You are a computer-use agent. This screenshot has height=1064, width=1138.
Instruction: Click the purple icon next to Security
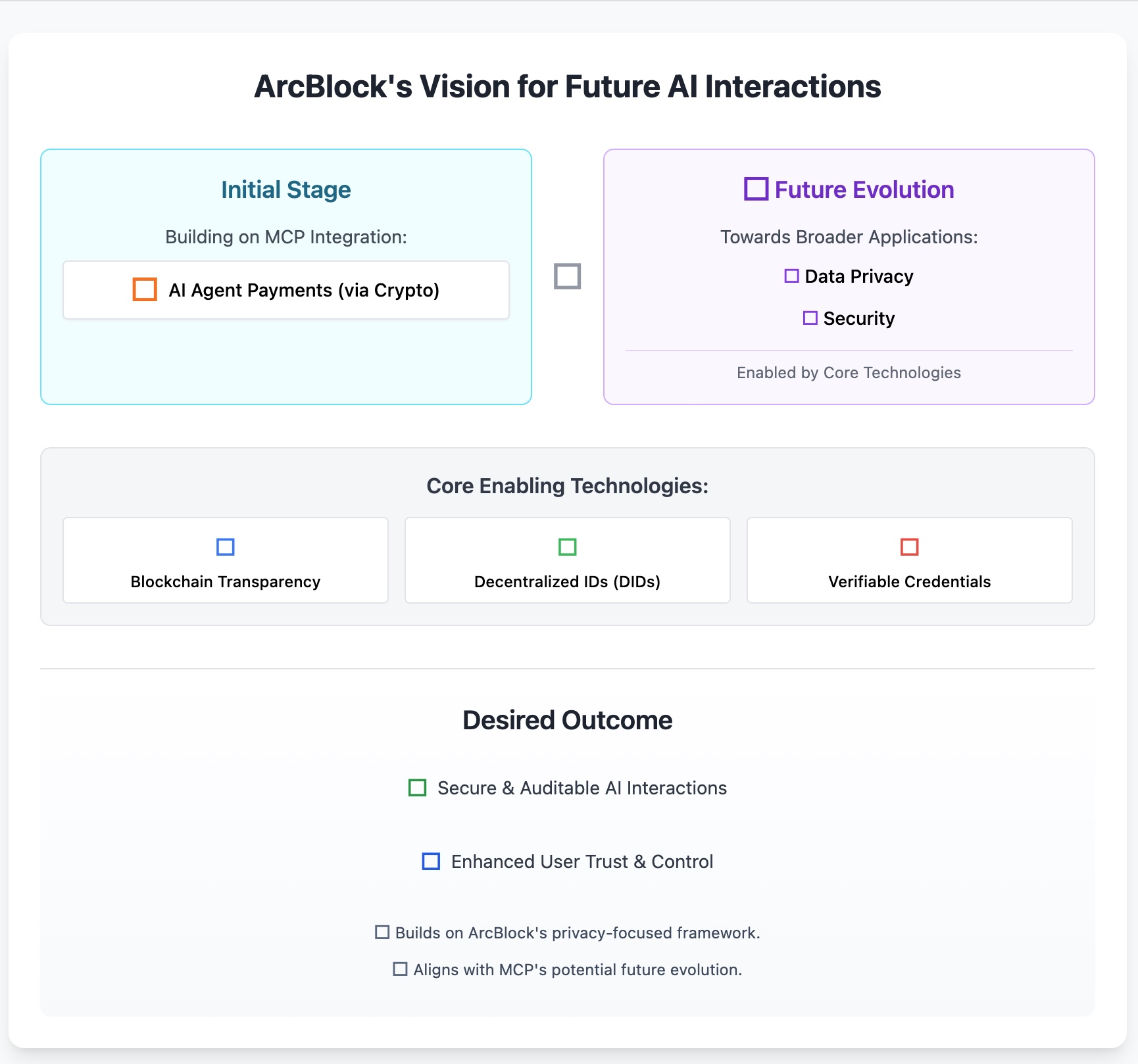[x=810, y=318]
